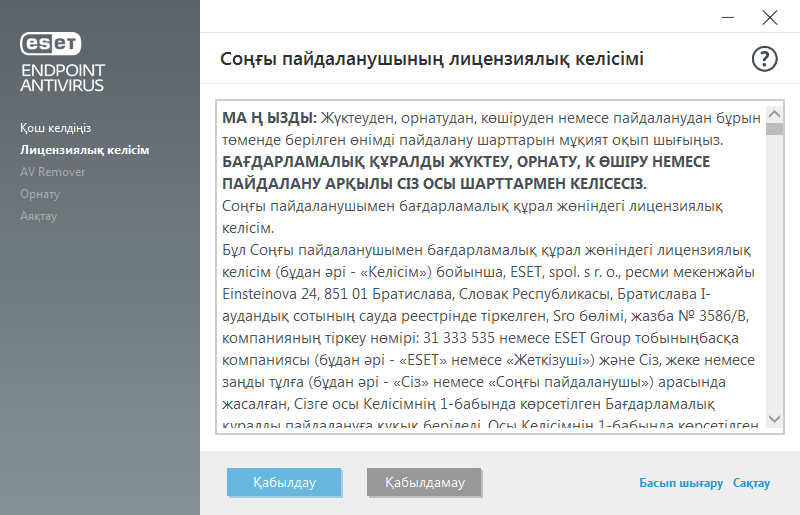This screenshot has width=800, height=515.
Task: Select the Орнату step in sidebar
Action: point(40,194)
